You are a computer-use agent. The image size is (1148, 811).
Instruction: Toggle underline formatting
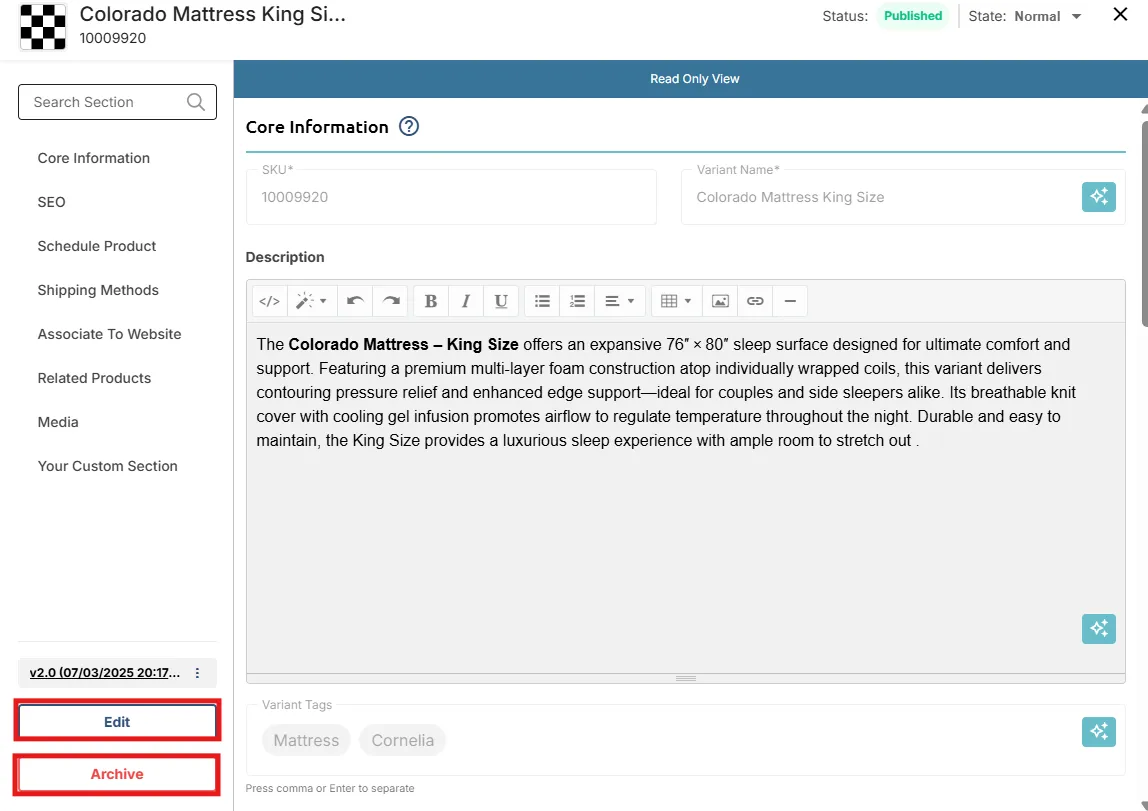click(x=501, y=301)
